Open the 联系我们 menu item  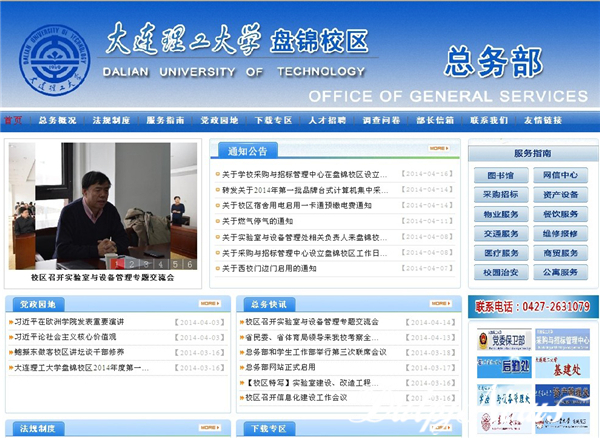coord(489,120)
